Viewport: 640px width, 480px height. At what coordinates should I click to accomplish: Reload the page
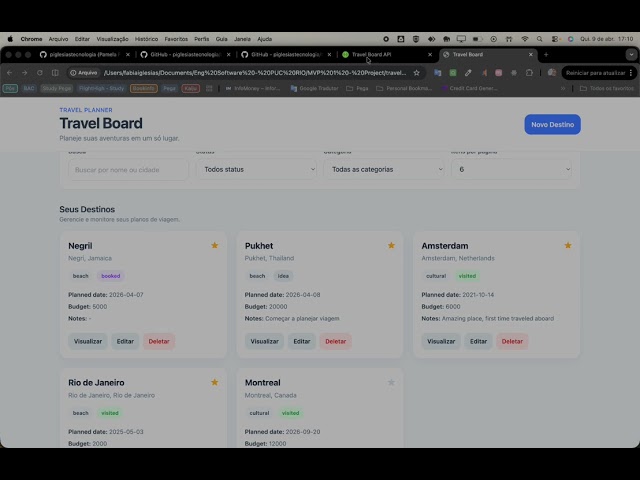tap(40, 73)
